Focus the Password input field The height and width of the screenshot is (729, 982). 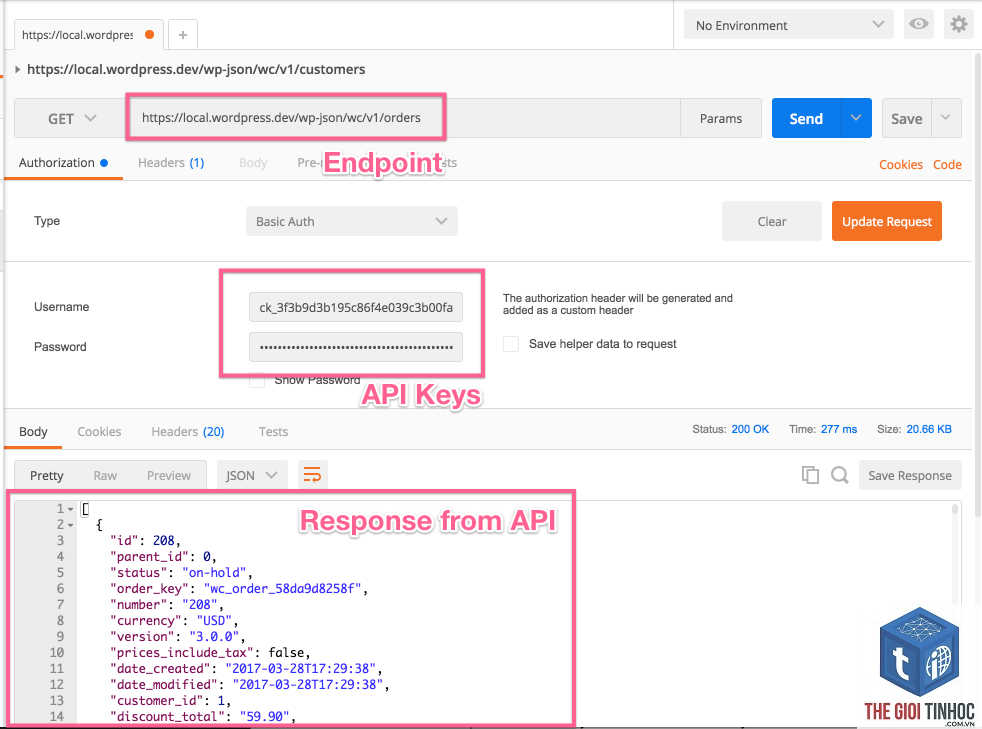(356, 347)
